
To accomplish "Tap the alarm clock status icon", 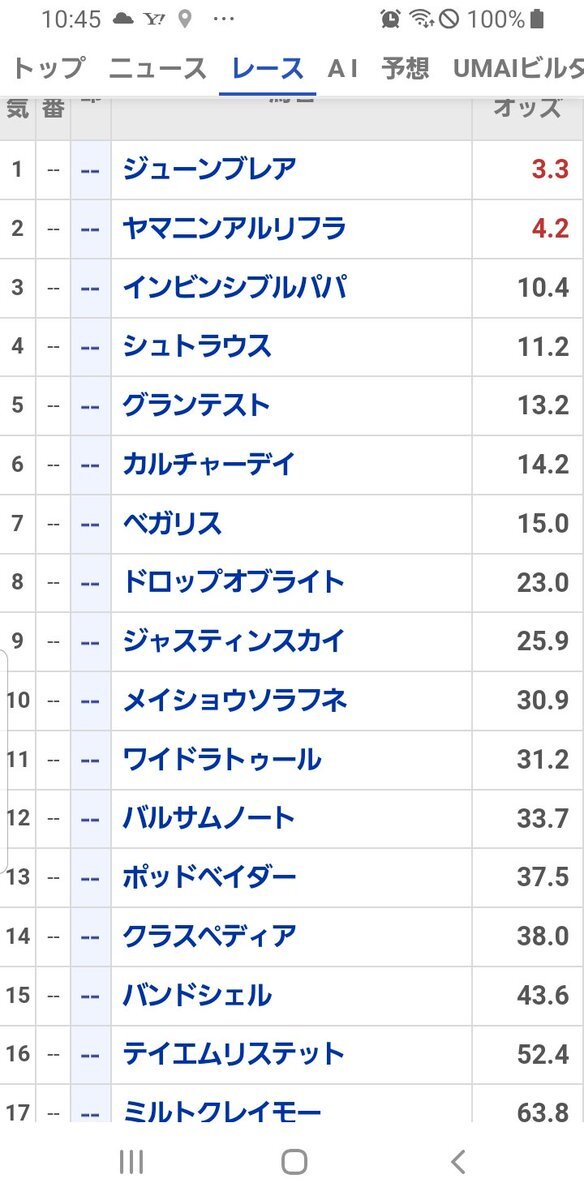I will (x=391, y=19).
